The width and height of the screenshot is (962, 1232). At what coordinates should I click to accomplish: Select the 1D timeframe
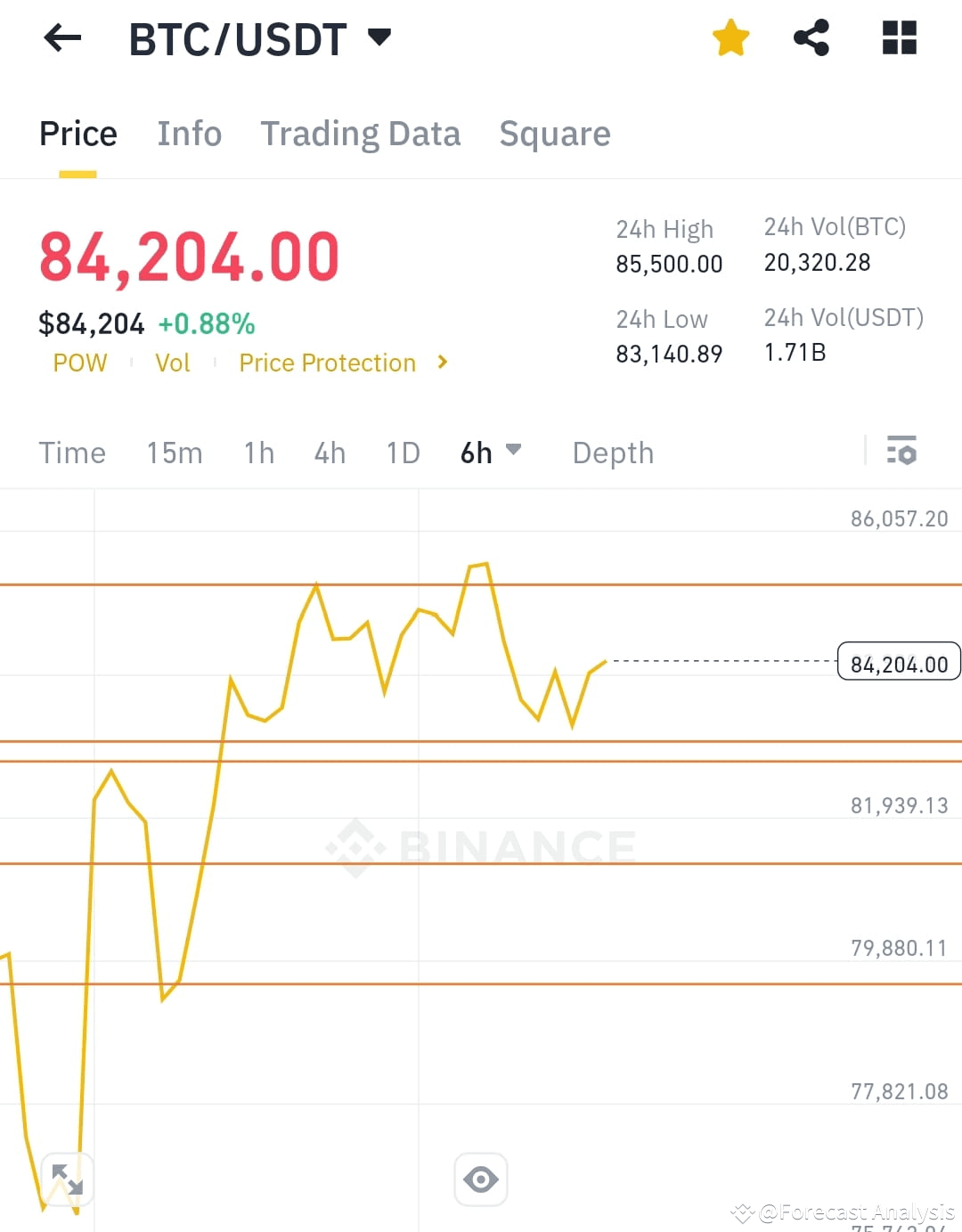[402, 453]
